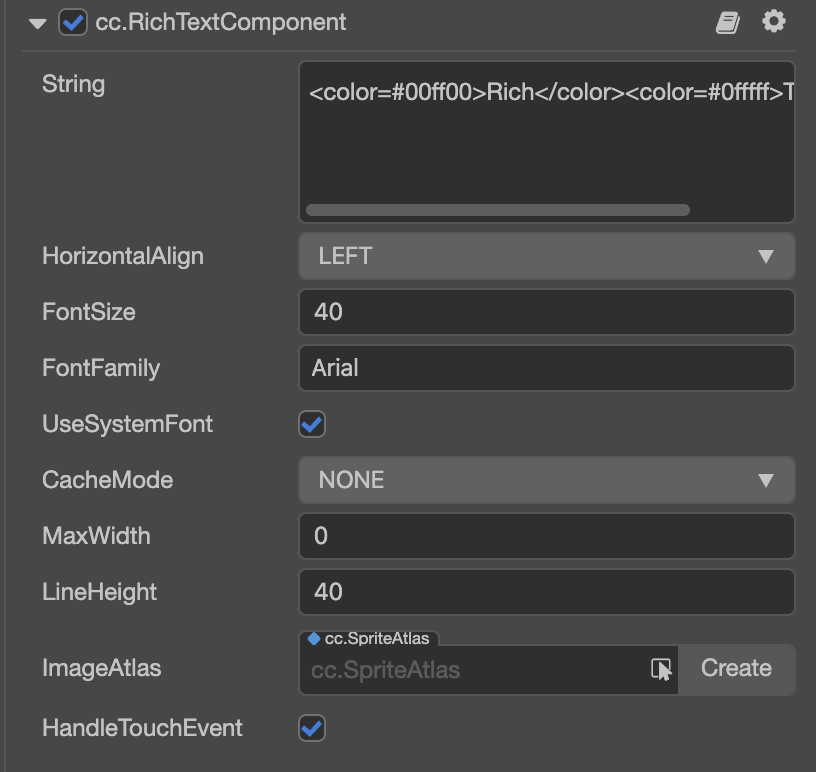The image size is (816, 772).
Task: Click the String rich text area
Action: point(546,140)
